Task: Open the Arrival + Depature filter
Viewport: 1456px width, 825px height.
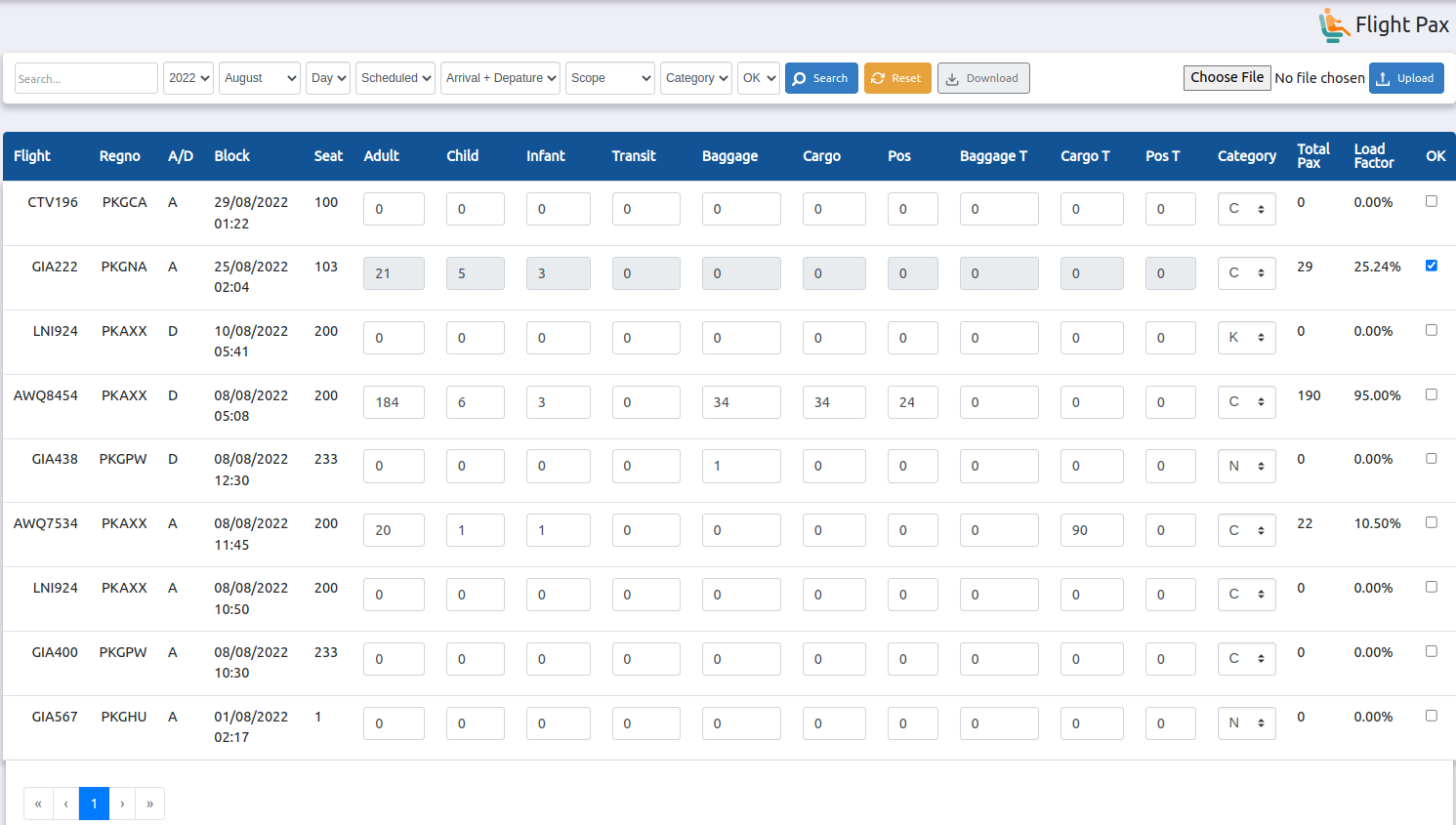Action: click(x=500, y=78)
